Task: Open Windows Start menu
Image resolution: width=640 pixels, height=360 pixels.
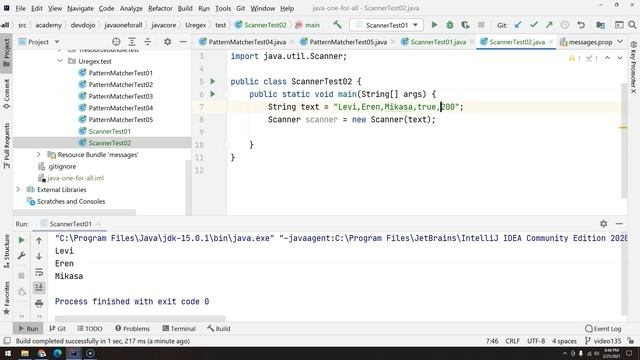Action: [x=8, y=353]
